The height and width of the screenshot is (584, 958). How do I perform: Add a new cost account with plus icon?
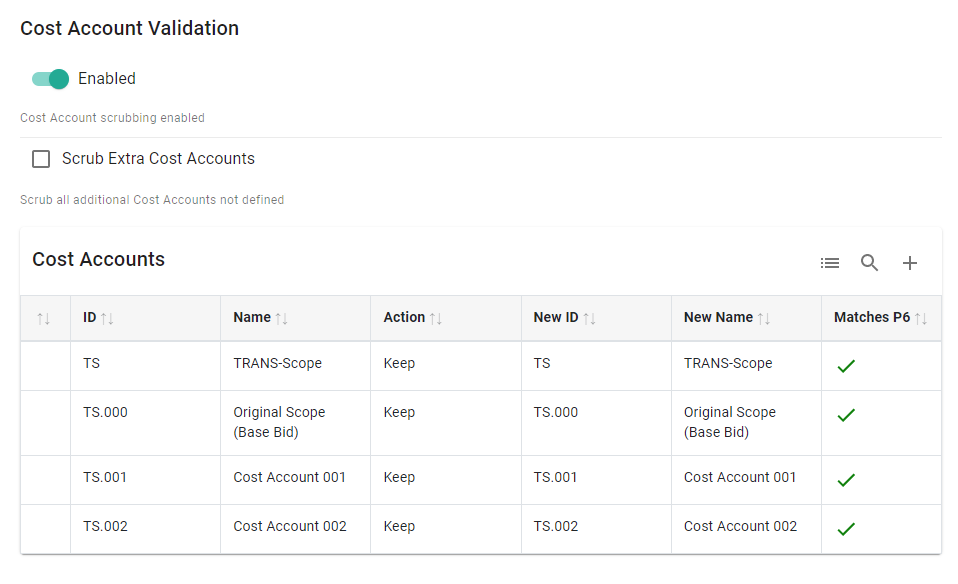click(x=910, y=263)
